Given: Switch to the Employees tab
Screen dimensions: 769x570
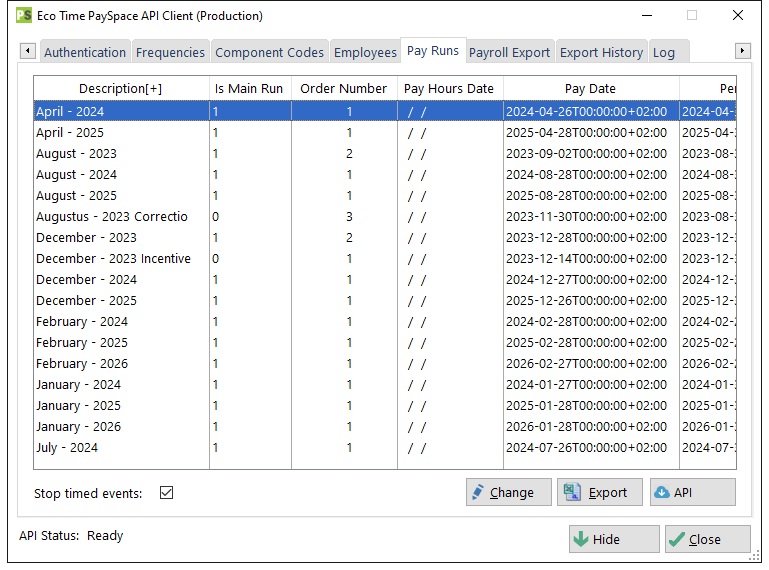Looking at the screenshot, I should pyautogui.click(x=365, y=52).
